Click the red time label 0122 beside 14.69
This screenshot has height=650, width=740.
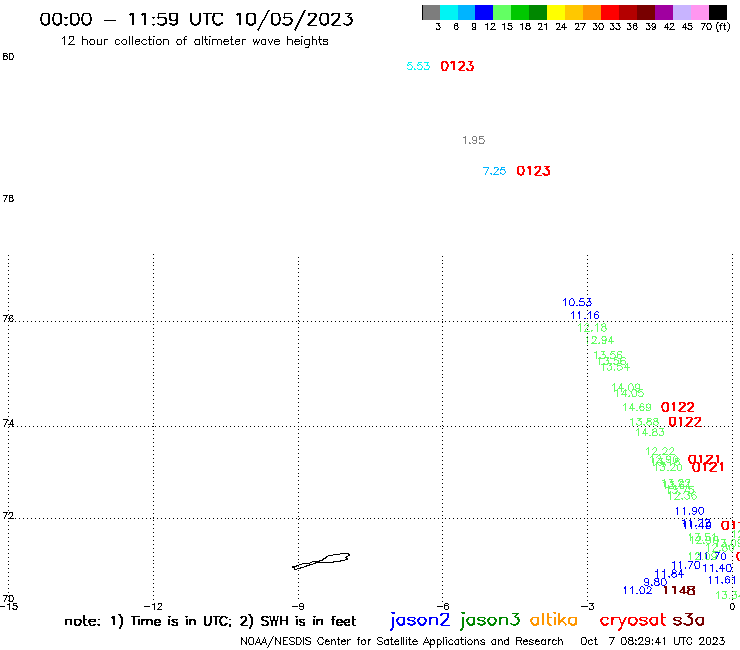[x=677, y=407]
